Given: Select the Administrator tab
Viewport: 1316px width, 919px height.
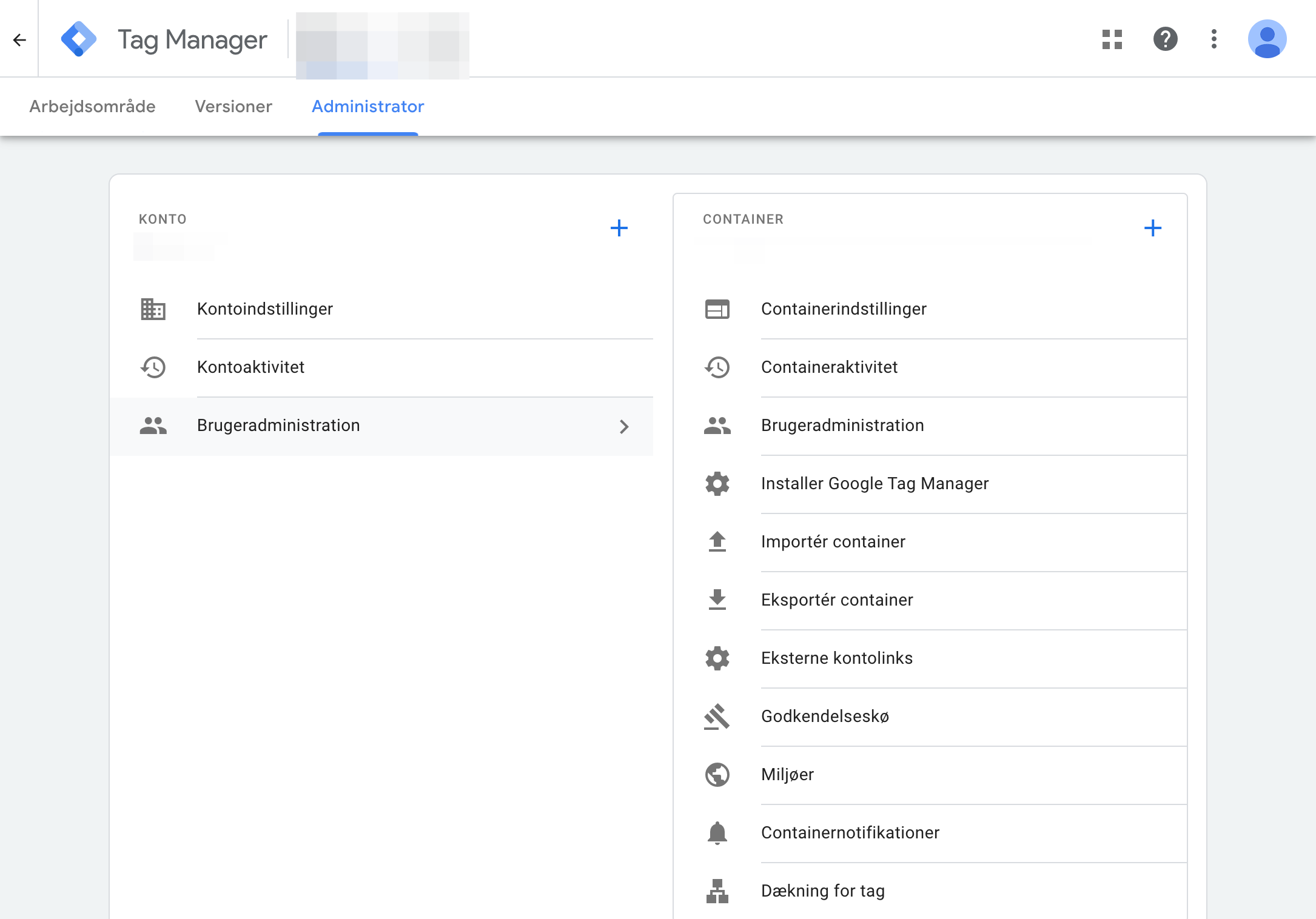Looking at the screenshot, I should click(368, 107).
